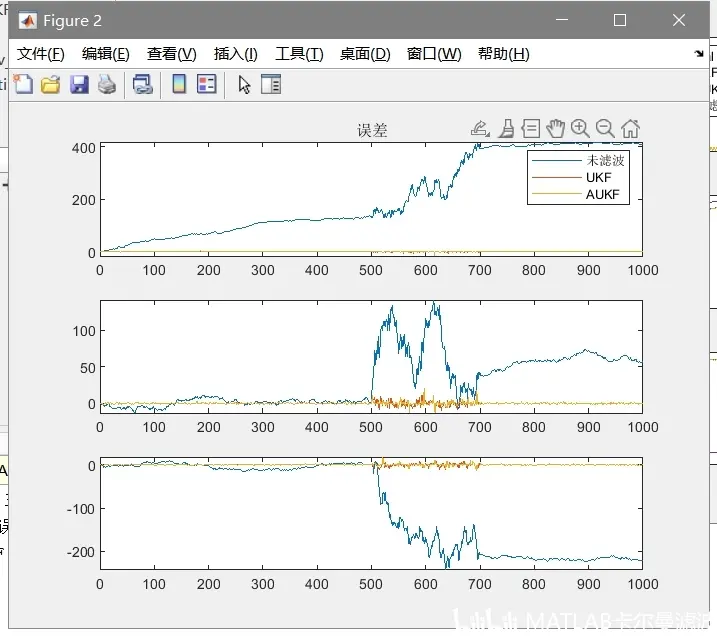The image size is (717, 636).
Task: Insert colorbar using toolbar icon
Action: [x=179, y=84]
